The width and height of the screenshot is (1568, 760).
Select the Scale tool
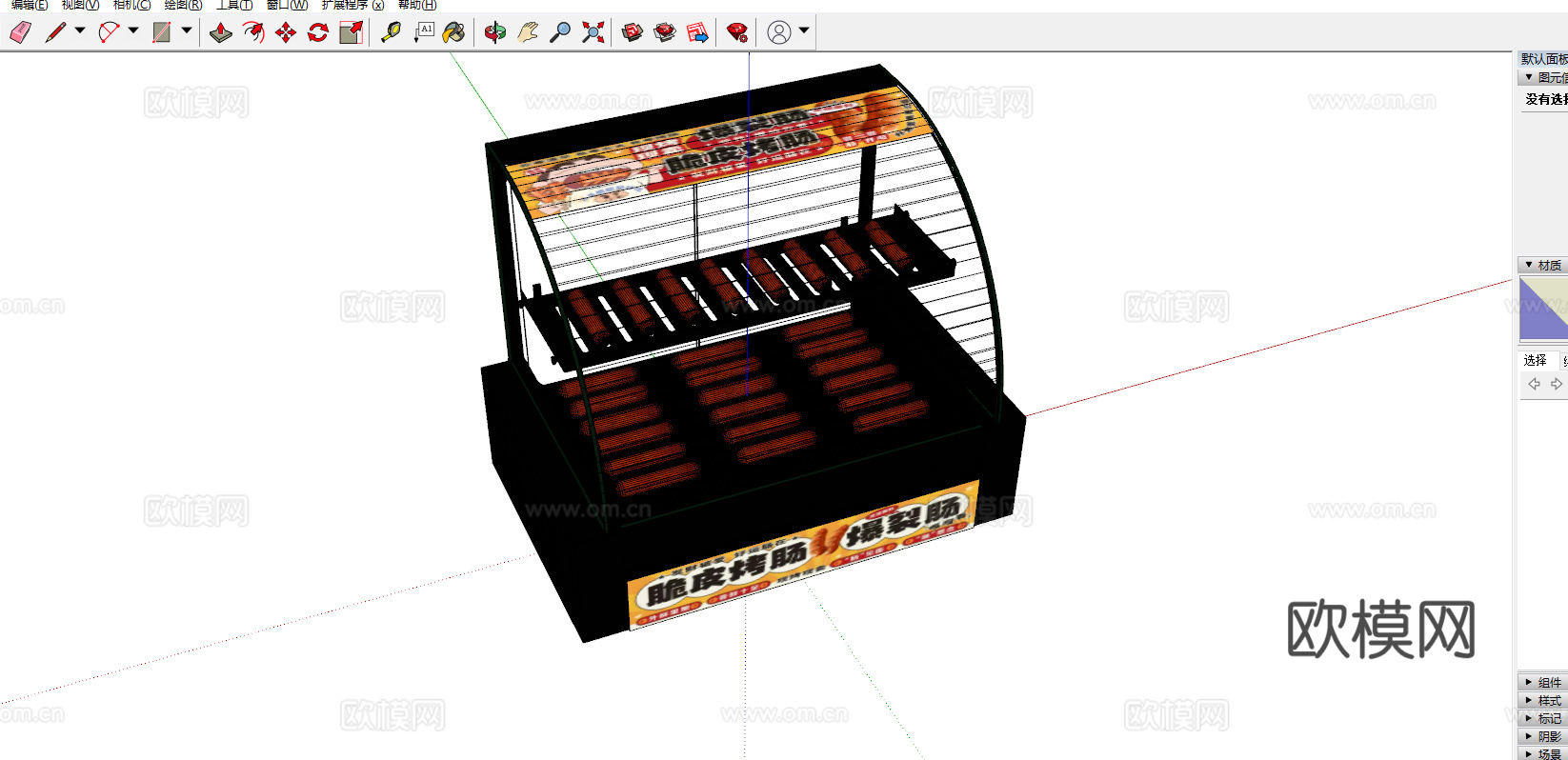pos(352,32)
